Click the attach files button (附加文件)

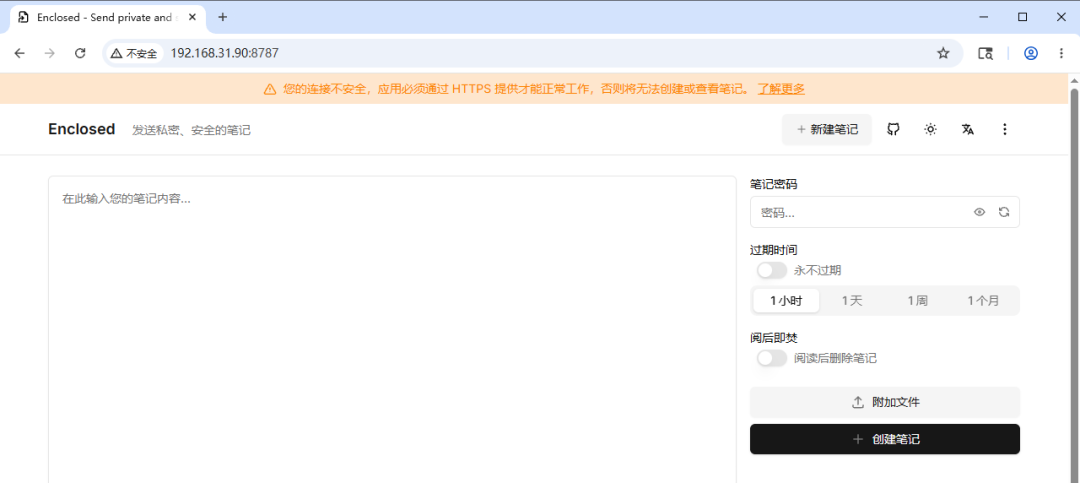(884, 402)
